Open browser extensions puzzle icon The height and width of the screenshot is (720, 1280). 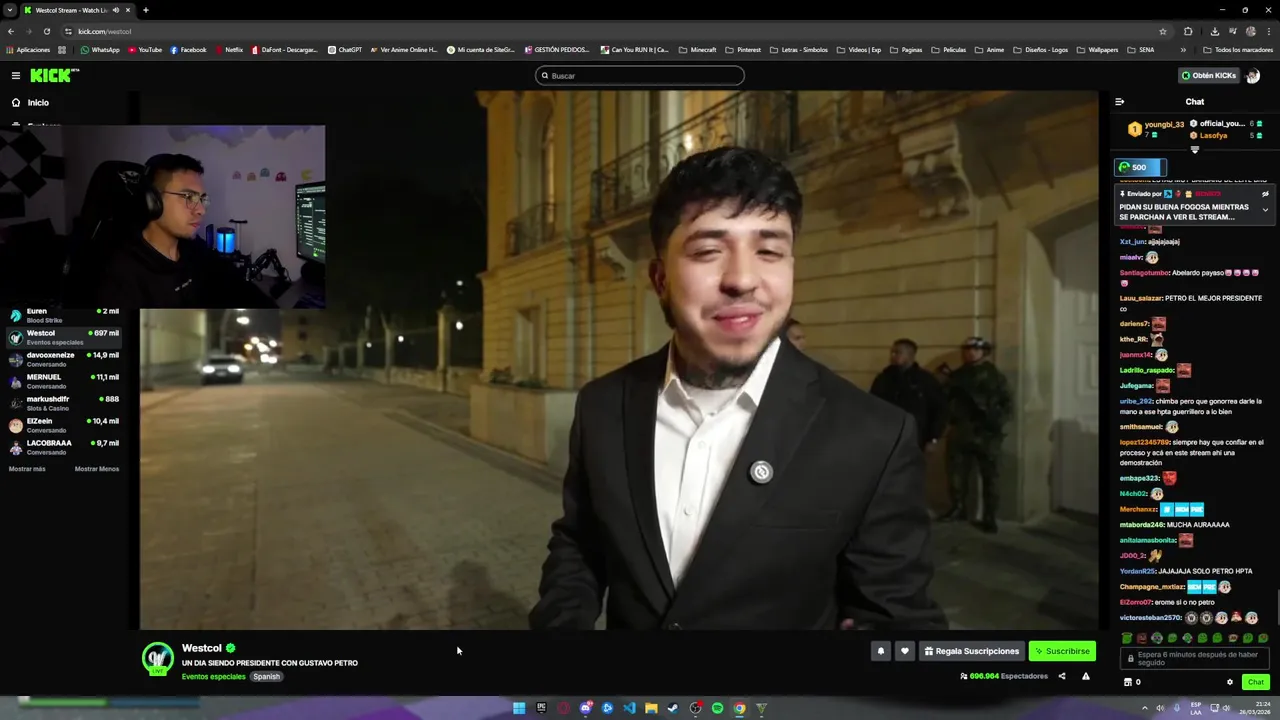point(1188,31)
